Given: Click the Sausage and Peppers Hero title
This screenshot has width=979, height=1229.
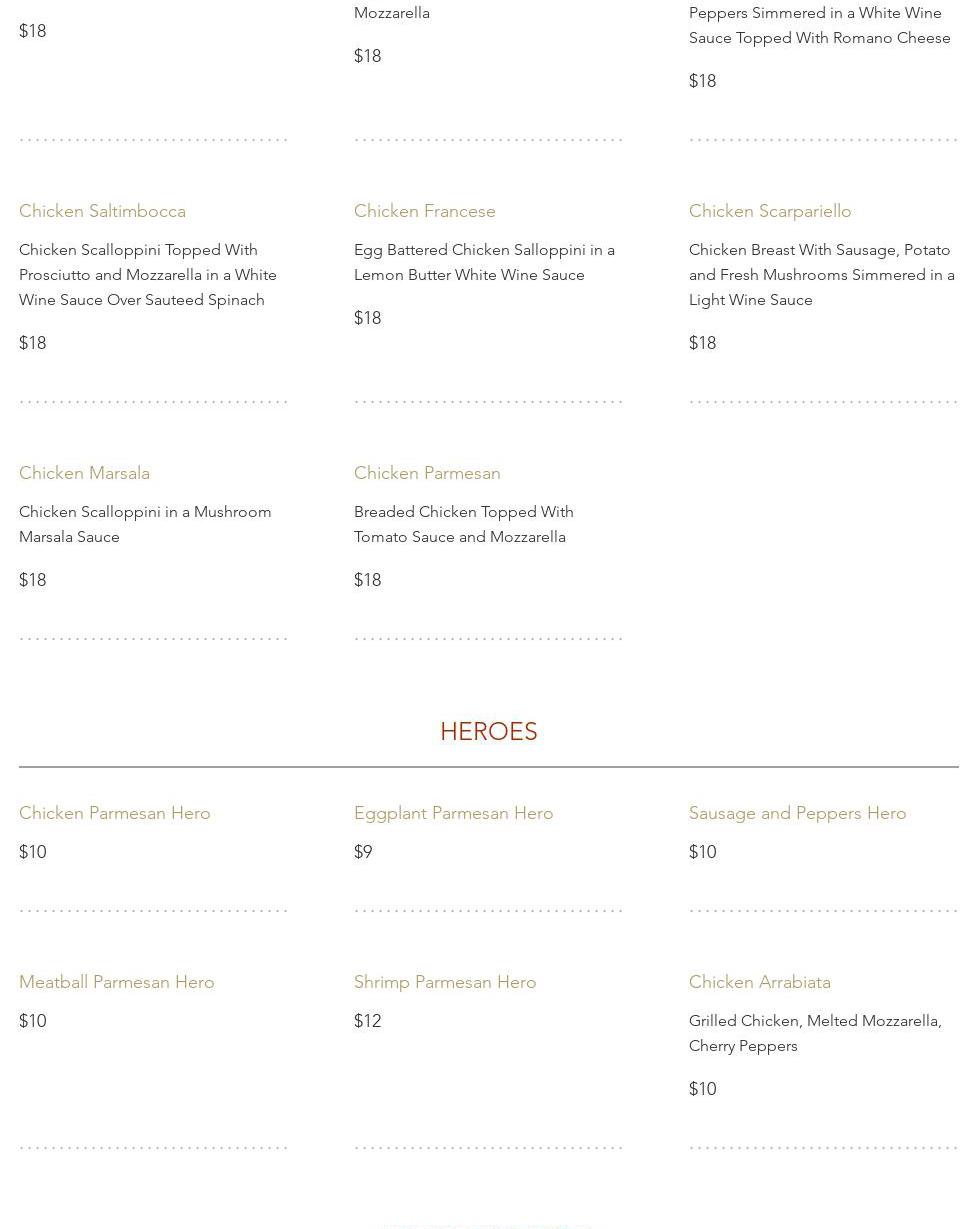Looking at the screenshot, I should (797, 813).
